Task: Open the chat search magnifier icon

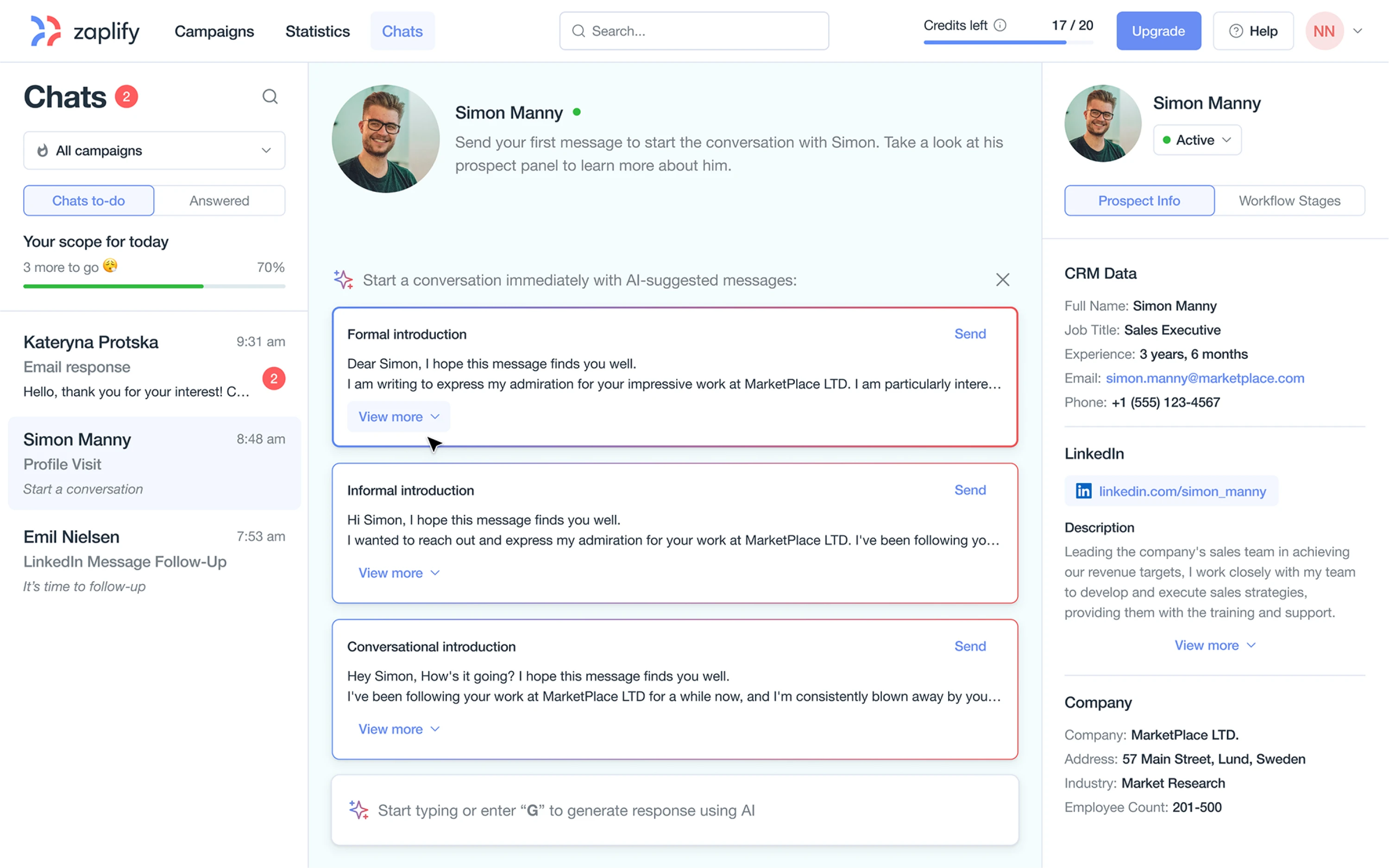Action: click(270, 96)
